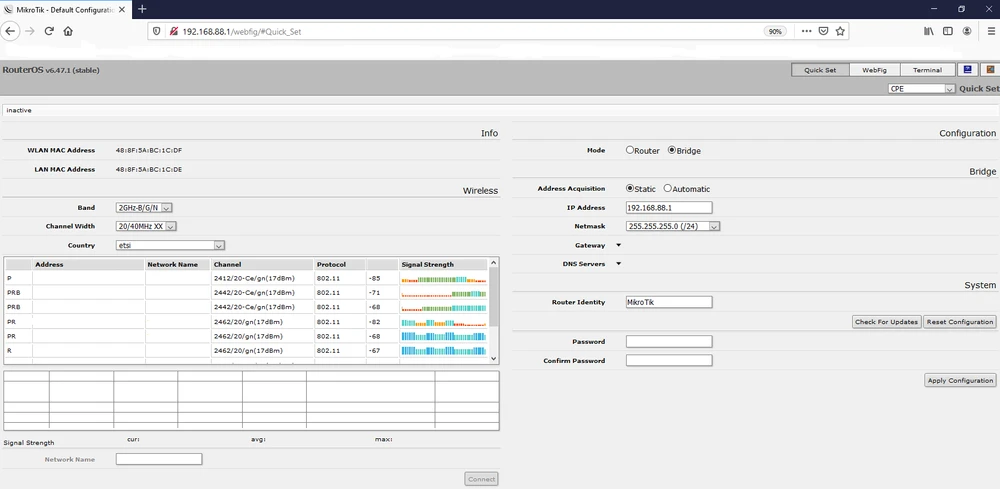Click the browser back arrow
The image size is (1000, 489).
coord(10,31)
